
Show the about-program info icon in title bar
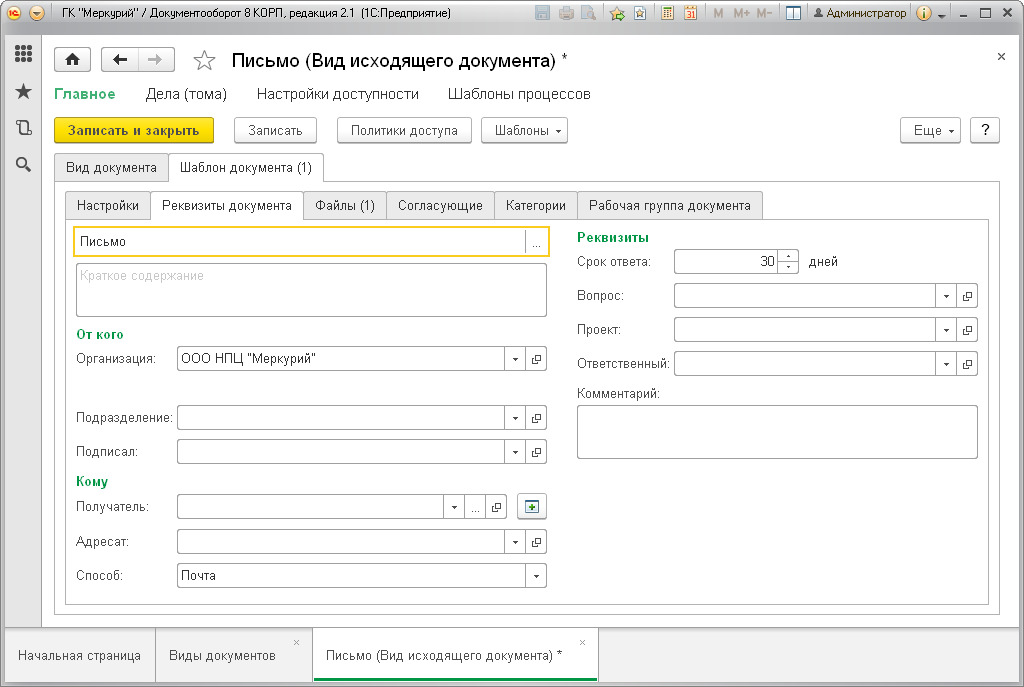click(x=923, y=13)
